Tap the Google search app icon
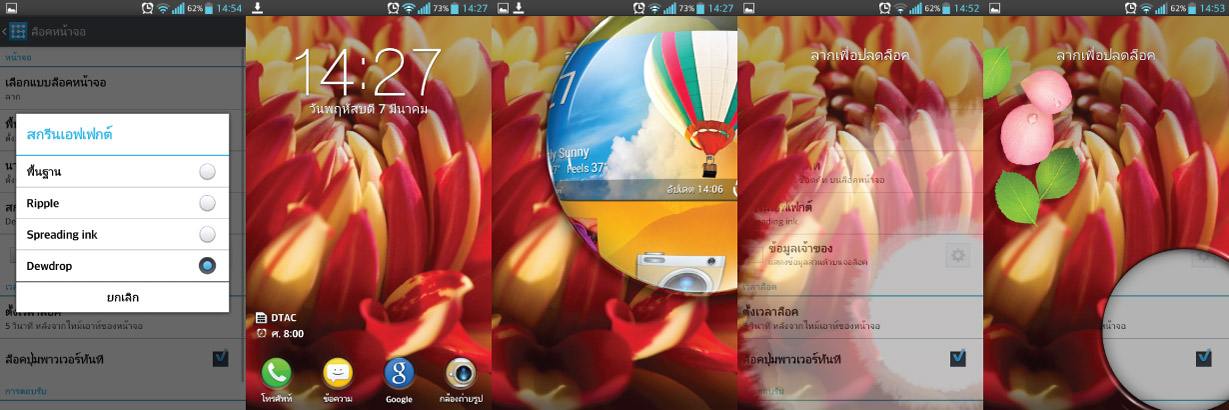 pyautogui.click(x=399, y=373)
